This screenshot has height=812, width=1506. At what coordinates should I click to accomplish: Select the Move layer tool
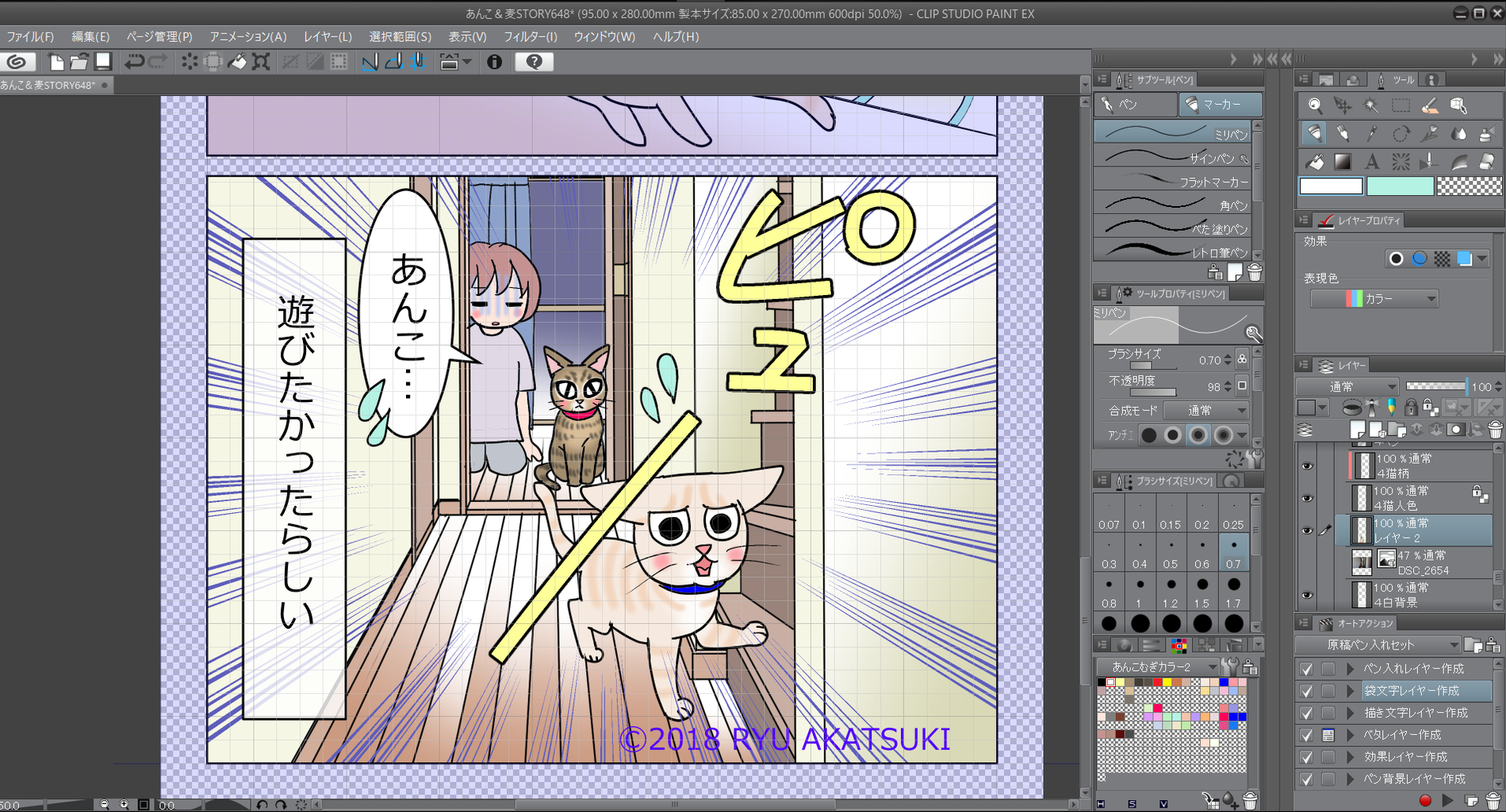click(x=1343, y=105)
